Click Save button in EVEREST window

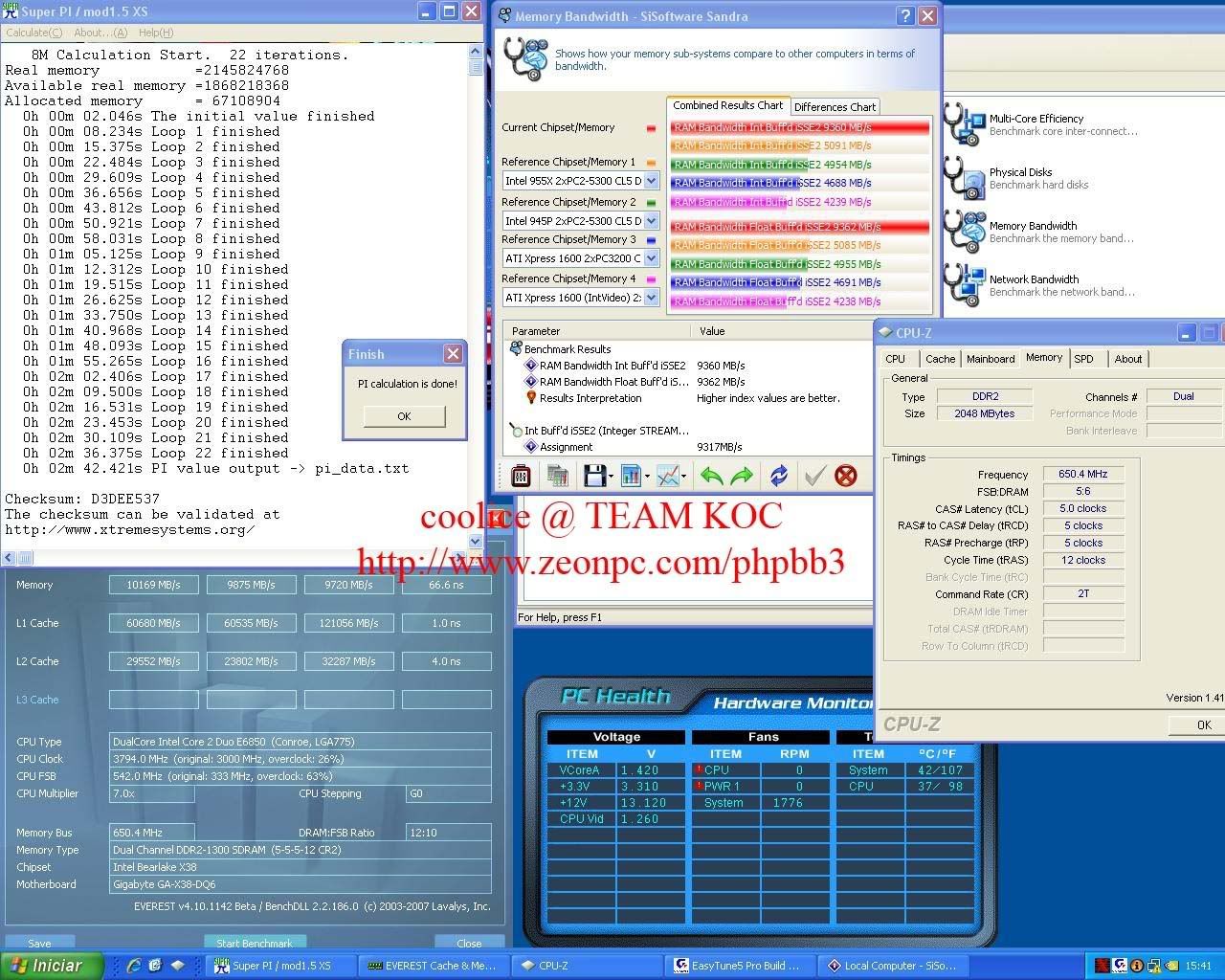(x=39, y=943)
